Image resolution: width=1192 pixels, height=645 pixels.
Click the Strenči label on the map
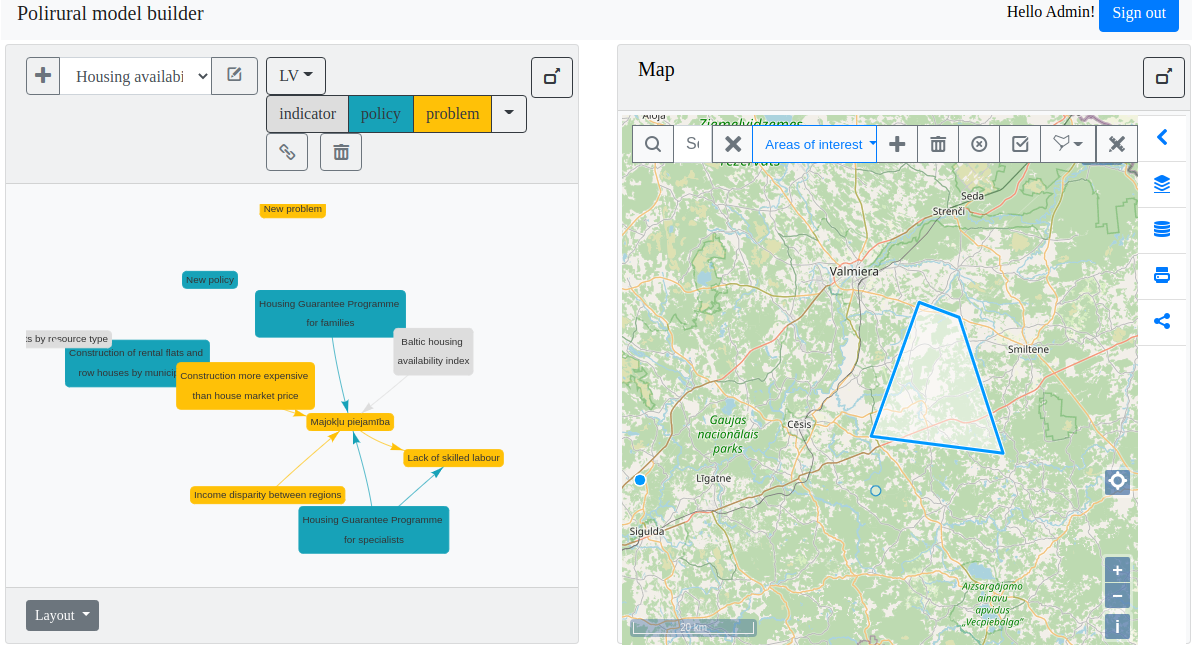pos(949,211)
